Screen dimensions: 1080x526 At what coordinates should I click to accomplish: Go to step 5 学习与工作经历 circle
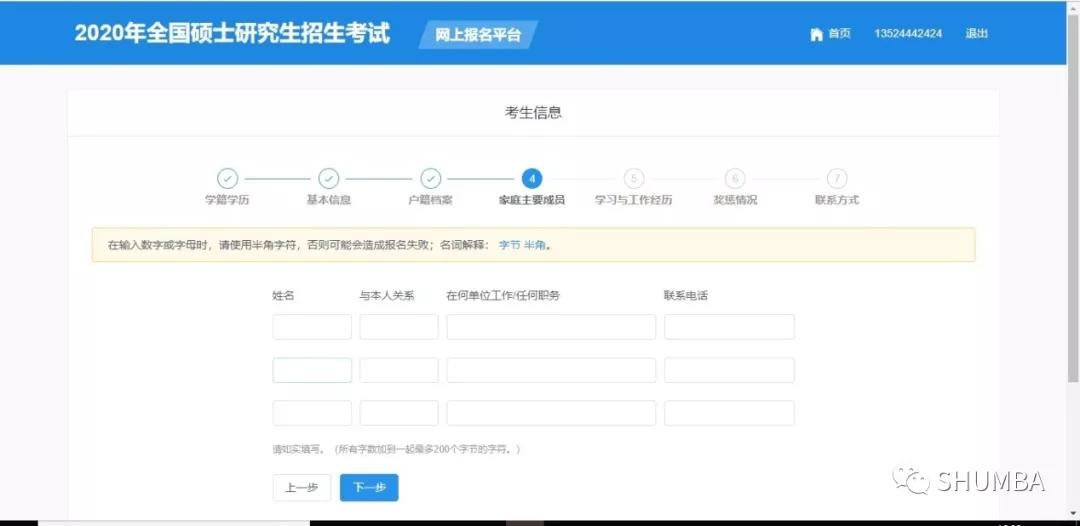[634, 179]
